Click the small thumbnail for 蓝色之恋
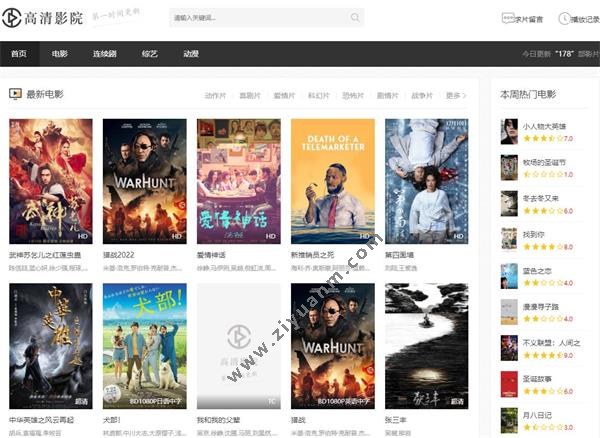Image resolution: width=600 pixels, height=438 pixels. (509, 276)
